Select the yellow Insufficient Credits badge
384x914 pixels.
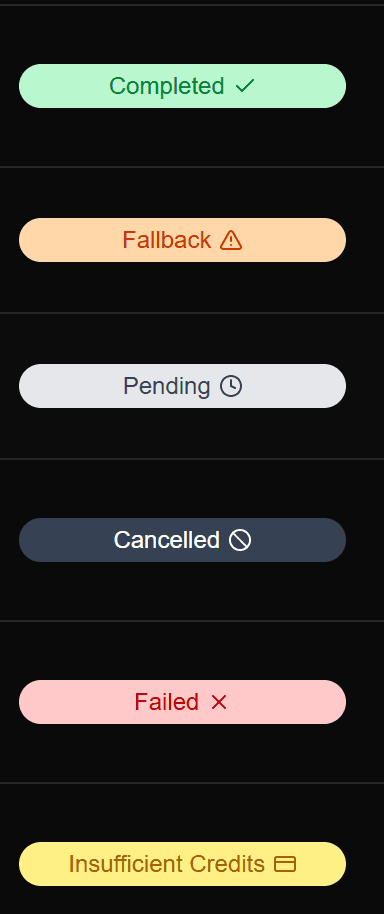182,864
